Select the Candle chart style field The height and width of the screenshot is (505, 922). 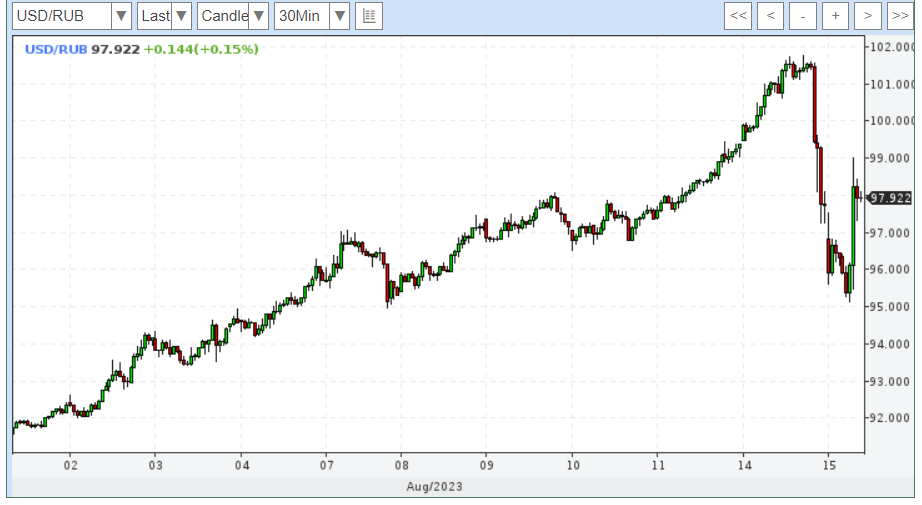coord(223,16)
